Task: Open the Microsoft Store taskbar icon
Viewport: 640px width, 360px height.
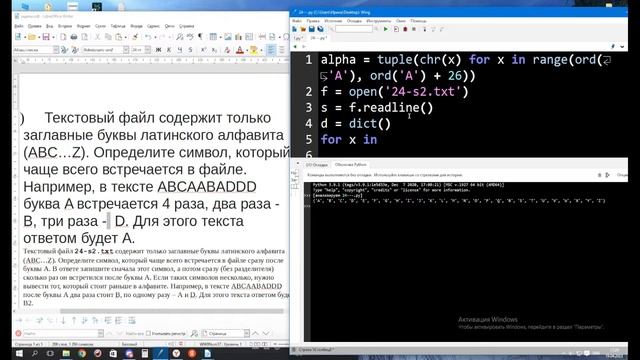Action: [x=113, y=353]
